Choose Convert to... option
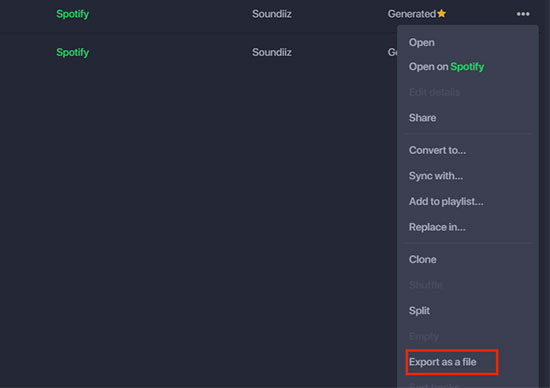The width and height of the screenshot is (550, 388). click(x=437, y=150)
